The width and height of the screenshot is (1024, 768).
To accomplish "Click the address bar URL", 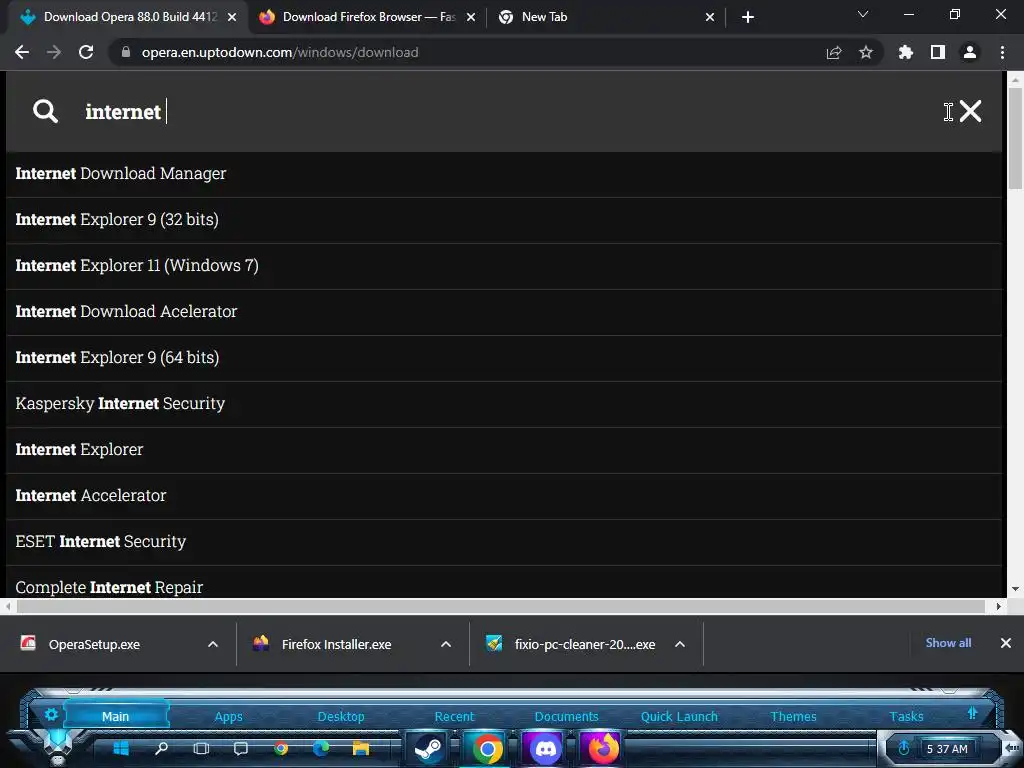I will [280, 52].
